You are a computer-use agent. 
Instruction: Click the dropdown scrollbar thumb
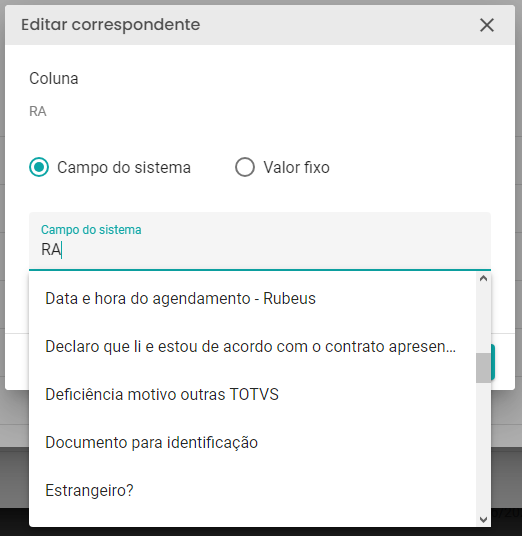(x=483, y=368)
